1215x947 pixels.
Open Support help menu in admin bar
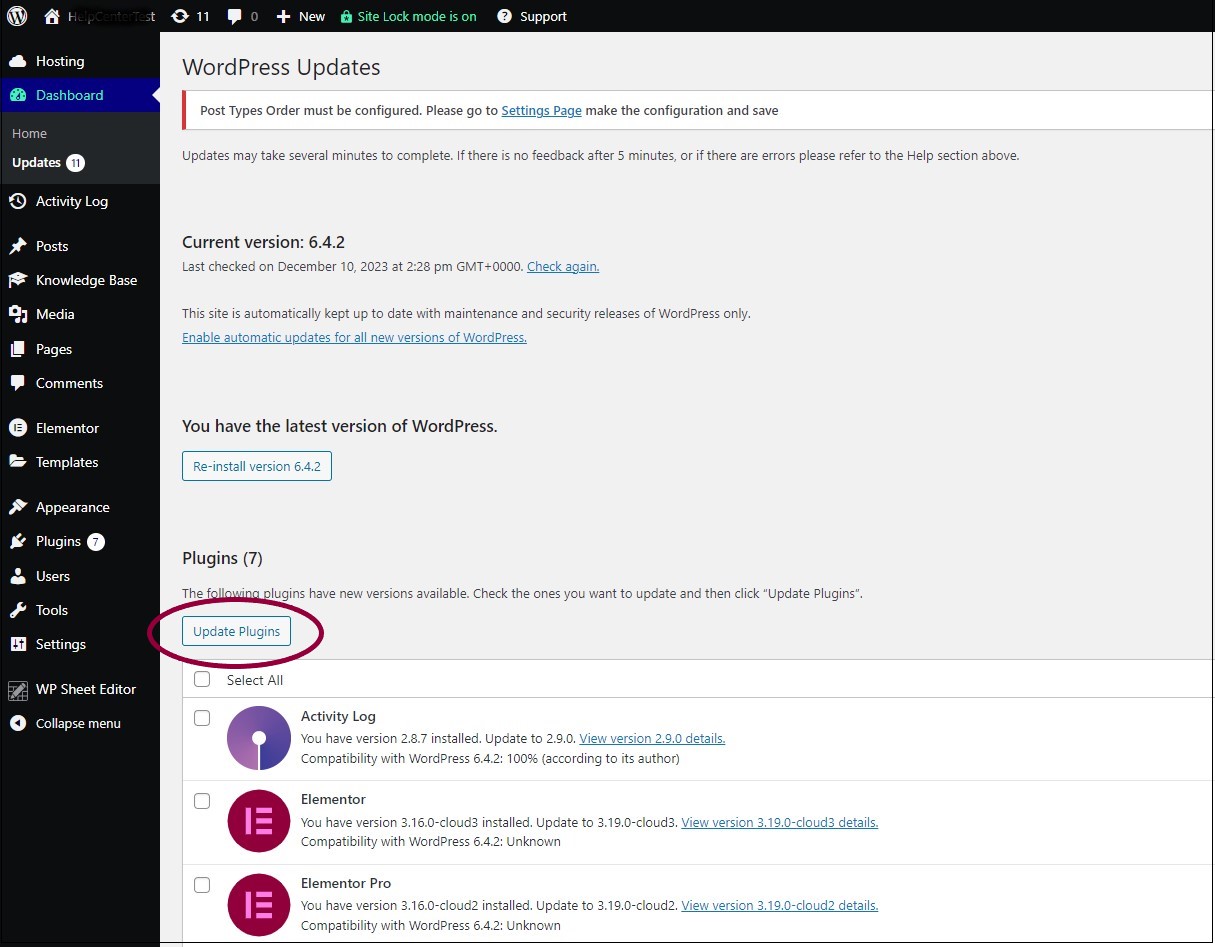[532, 16]
